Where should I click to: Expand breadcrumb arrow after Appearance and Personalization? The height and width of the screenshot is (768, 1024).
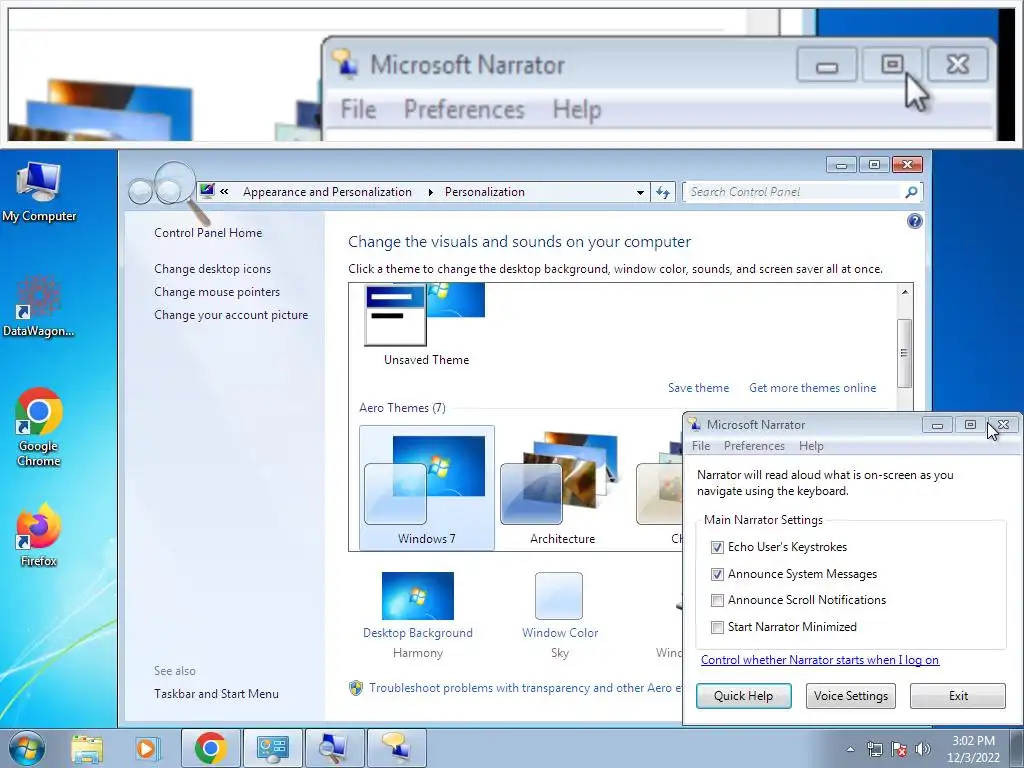pyautogui.click(x=430, y=192)
